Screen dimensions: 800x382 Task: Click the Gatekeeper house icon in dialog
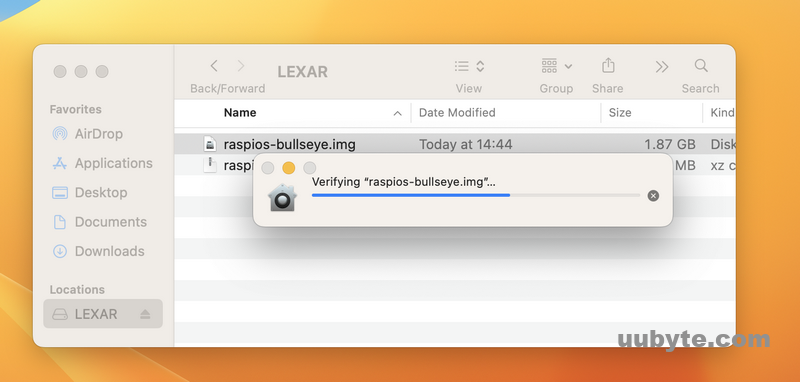(x=282, y=197)
